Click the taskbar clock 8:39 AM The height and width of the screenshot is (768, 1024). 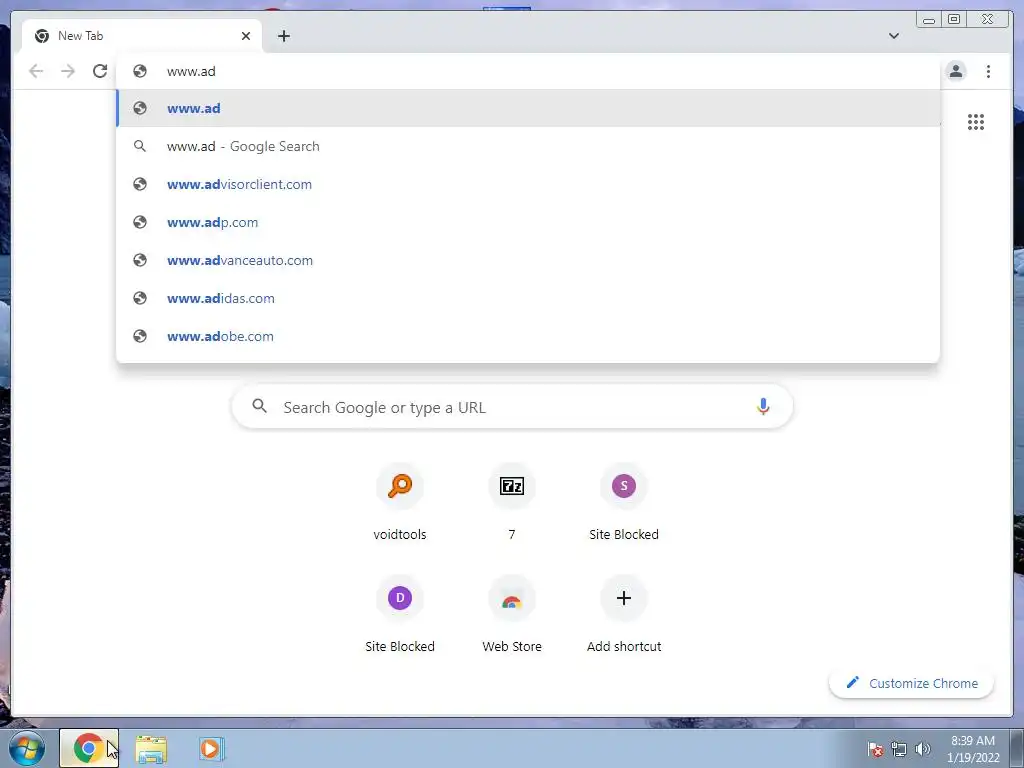(972, 749)
